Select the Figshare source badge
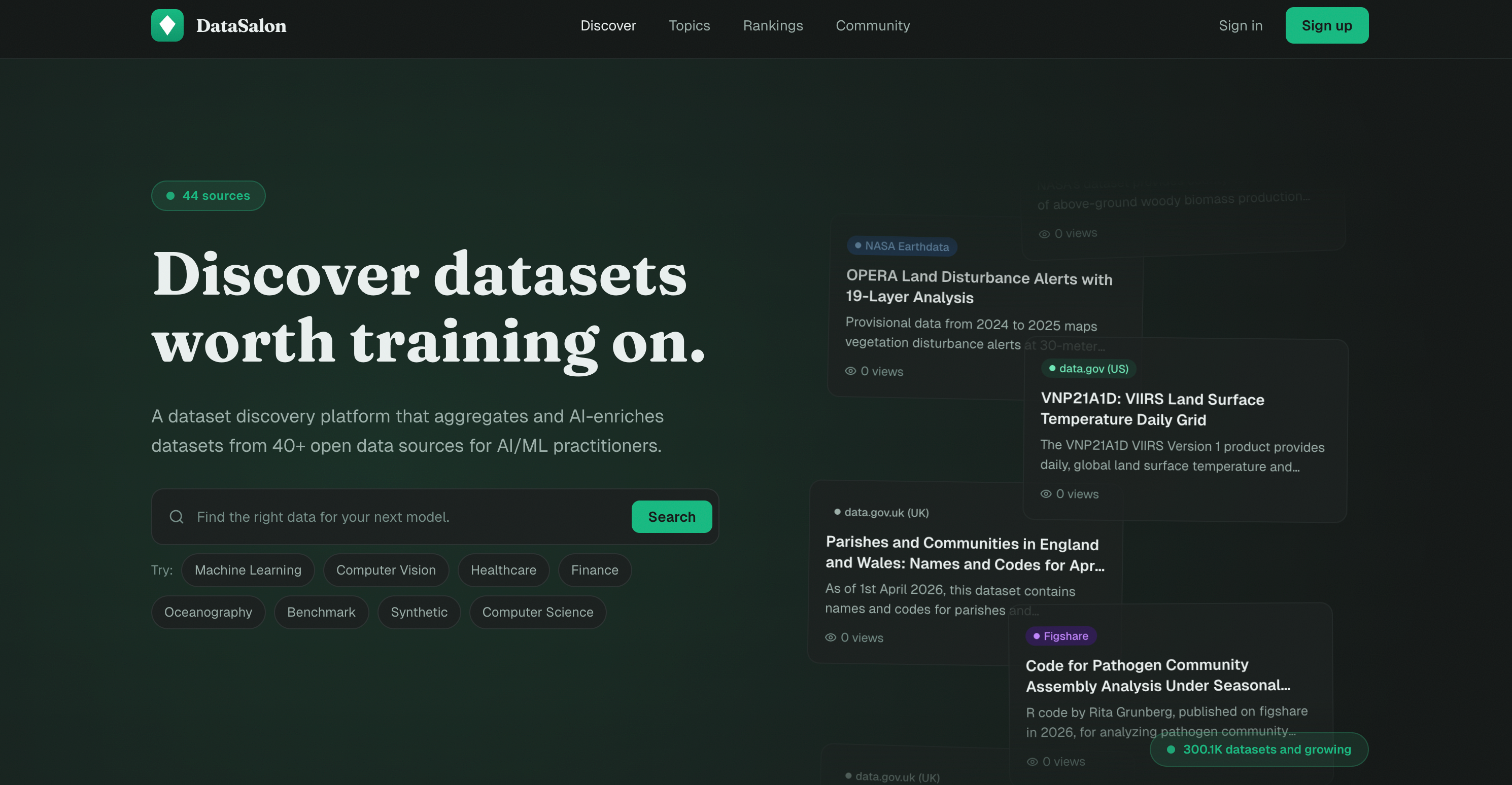 pyautogui.click(x=1060, y=635)
